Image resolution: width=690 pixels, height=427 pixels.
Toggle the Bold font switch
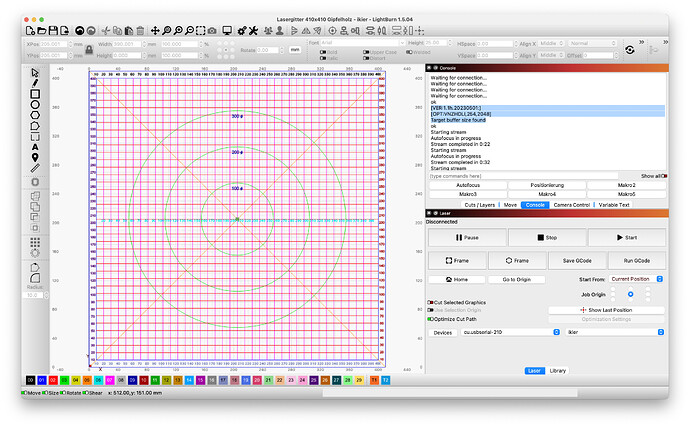click(323, 52)
